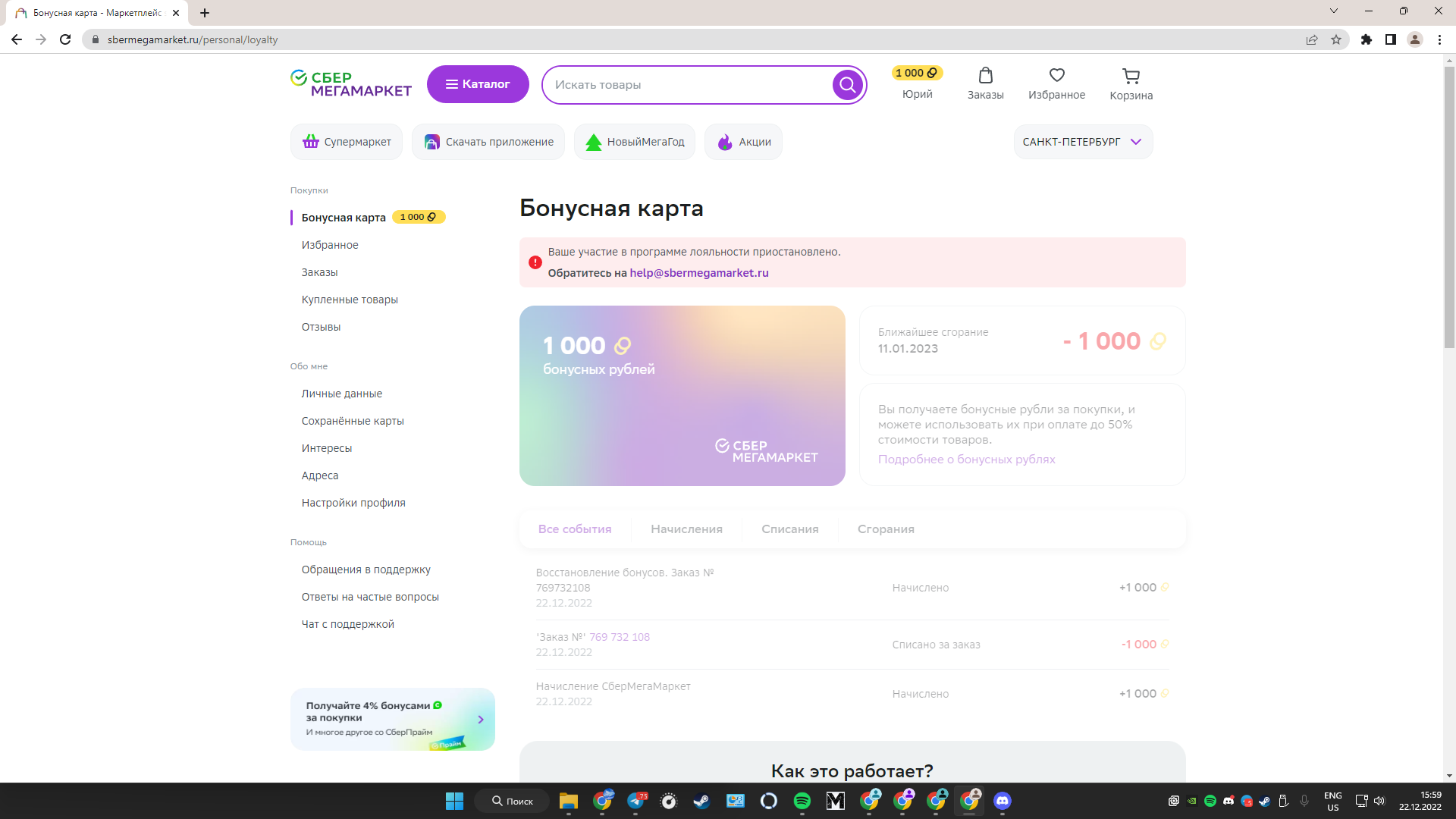Open Настройки профиля in the sidebar

click(x=353, y=503)
